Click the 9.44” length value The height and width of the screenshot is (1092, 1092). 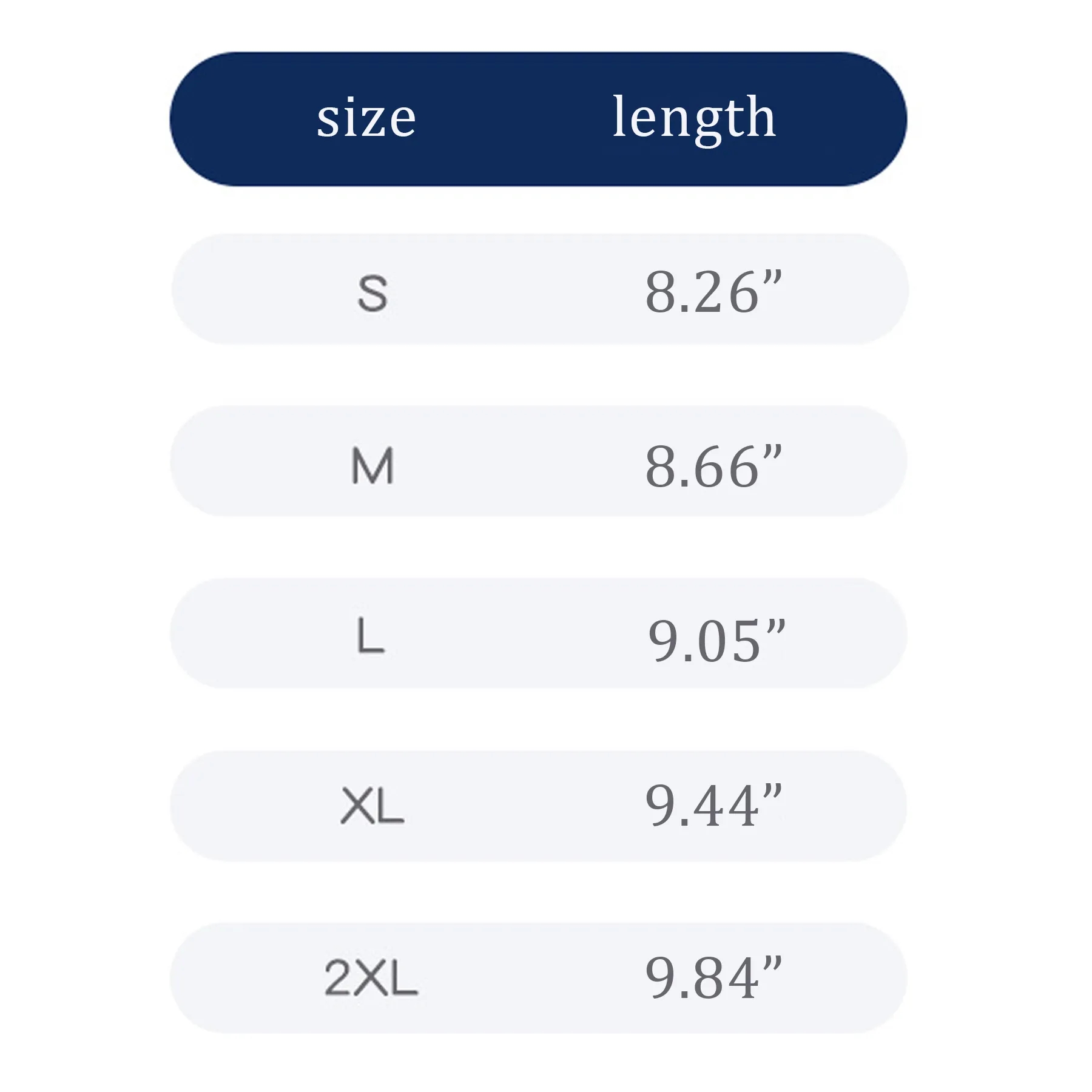713,805
